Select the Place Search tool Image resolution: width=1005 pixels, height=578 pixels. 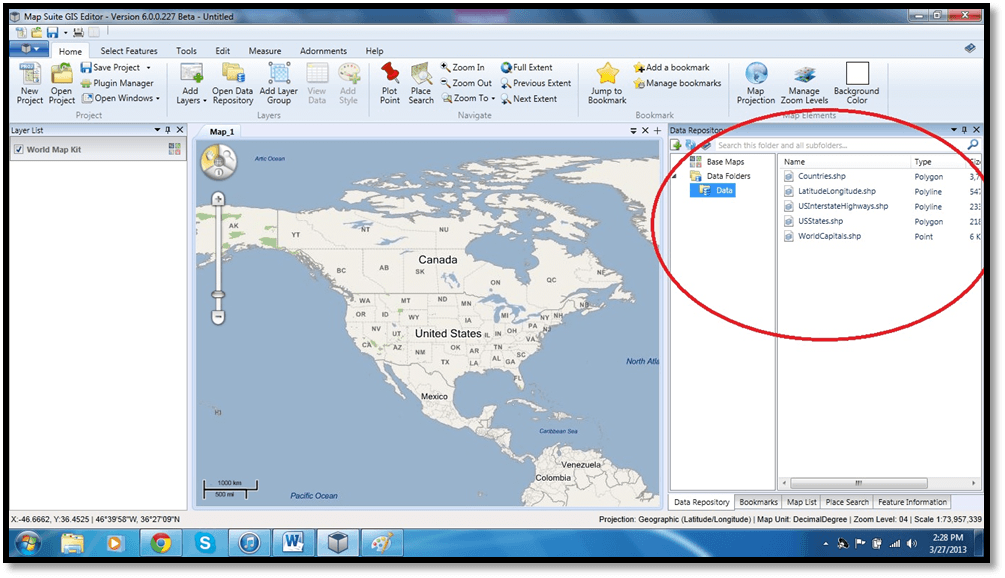(x=421, y=75)
